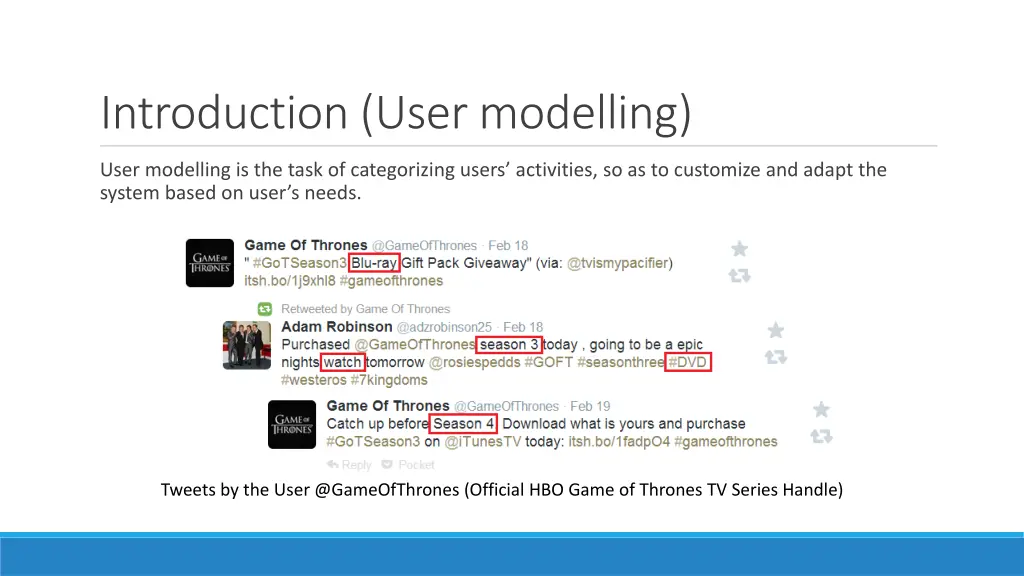
Task: Open #gameofthrones hashtag in first tweet
Action: (x=391, y=281)
